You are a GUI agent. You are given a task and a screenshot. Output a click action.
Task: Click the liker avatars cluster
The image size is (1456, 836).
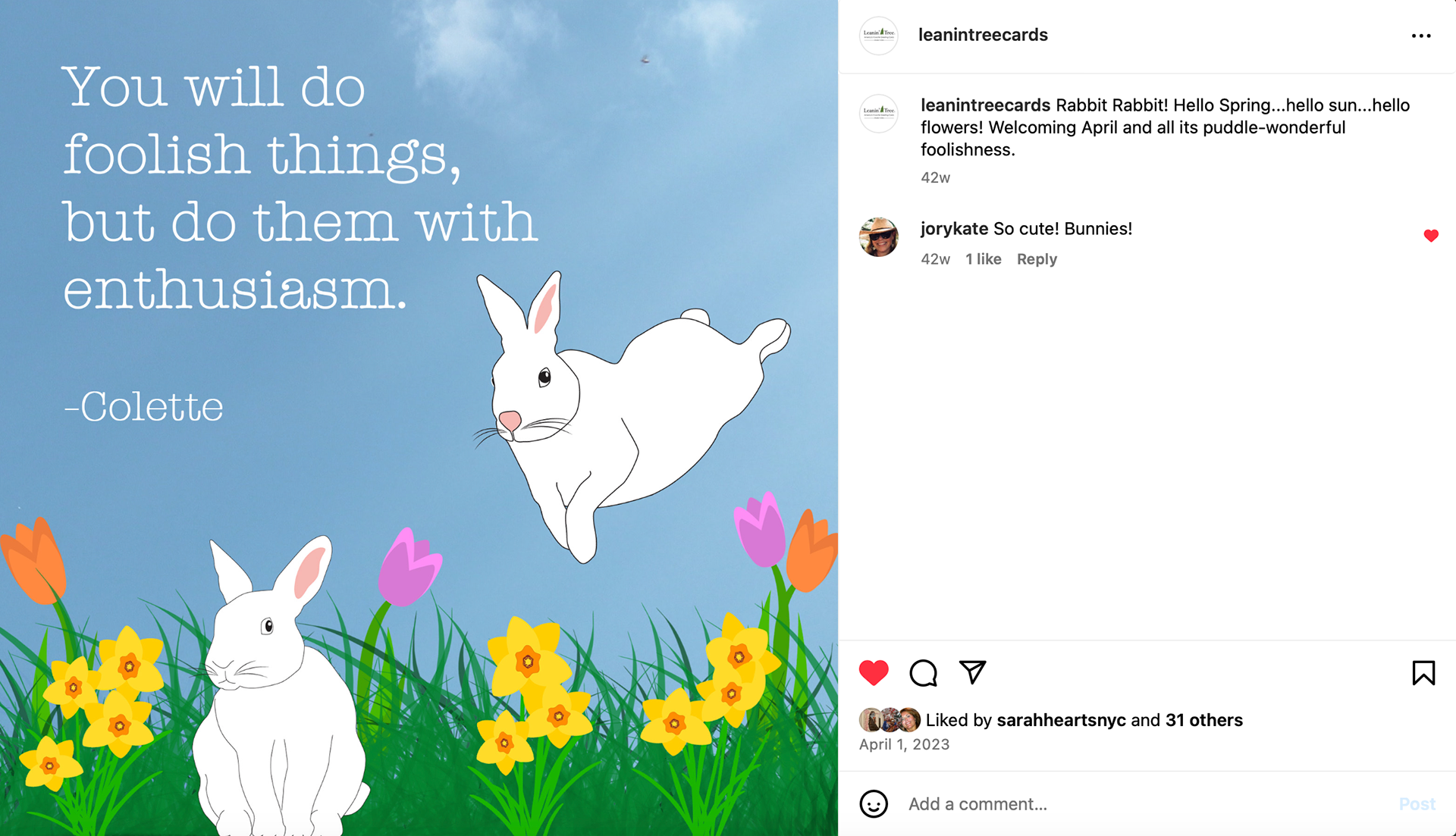coord(890,720)
